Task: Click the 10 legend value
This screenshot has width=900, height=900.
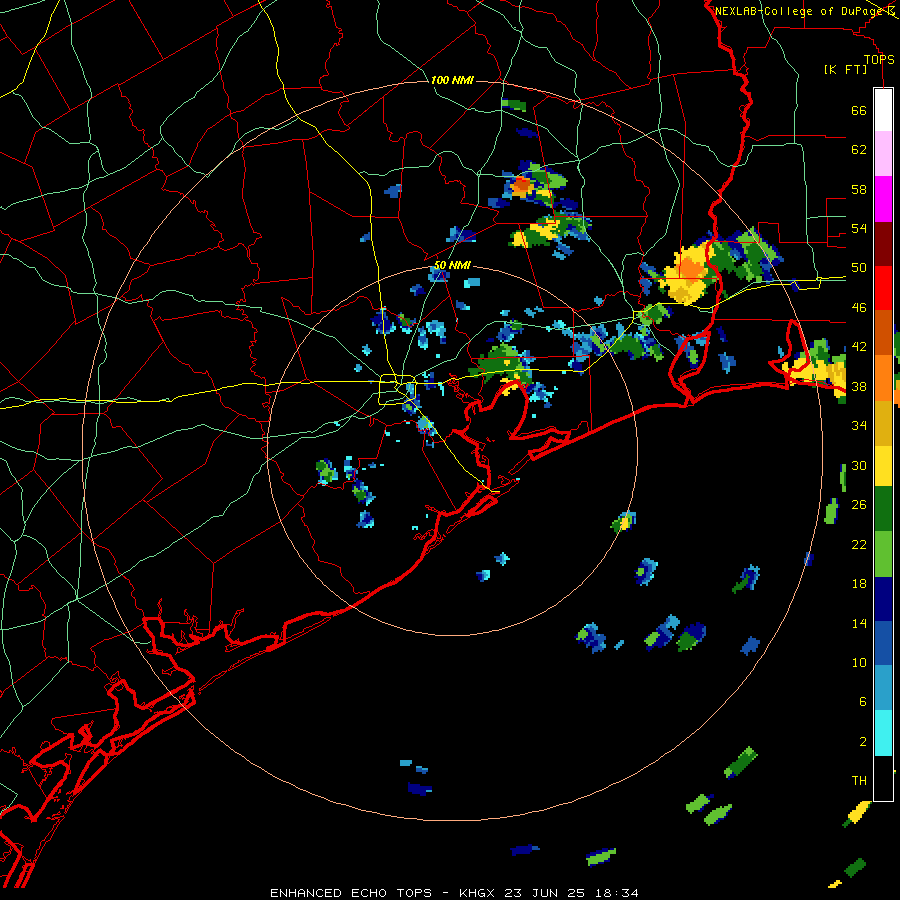Action: tap(859, 662)
